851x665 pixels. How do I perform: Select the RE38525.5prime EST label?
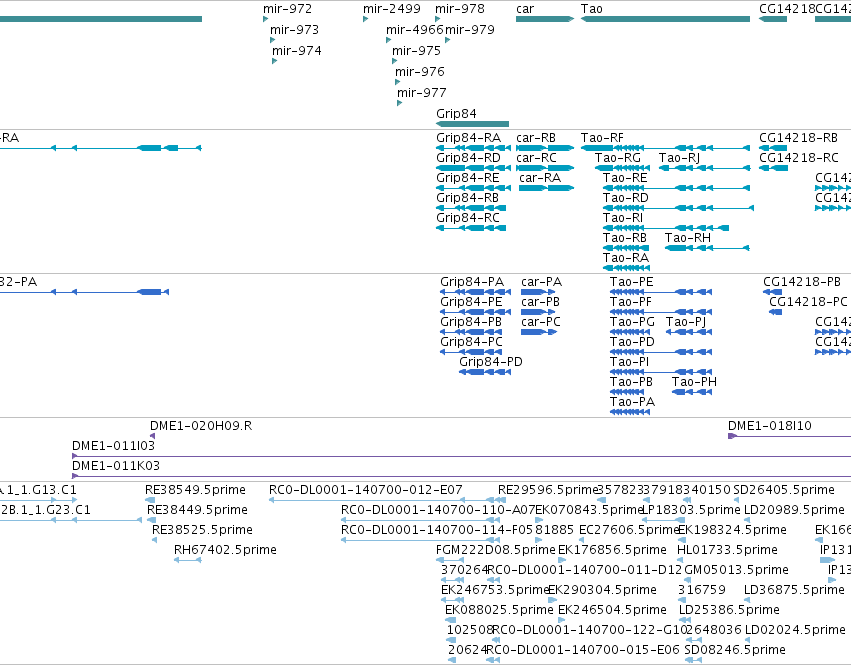pyautogui.click(x=202, y=530)
